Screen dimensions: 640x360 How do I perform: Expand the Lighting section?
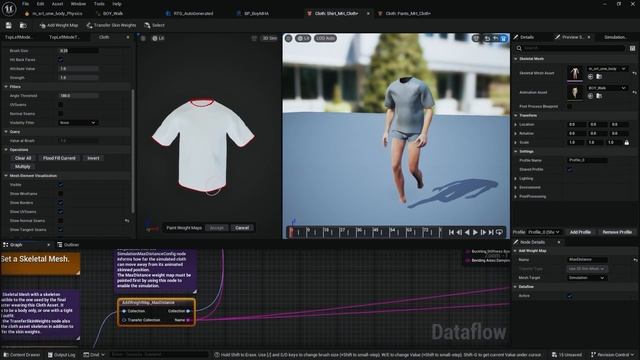[516, 178]
